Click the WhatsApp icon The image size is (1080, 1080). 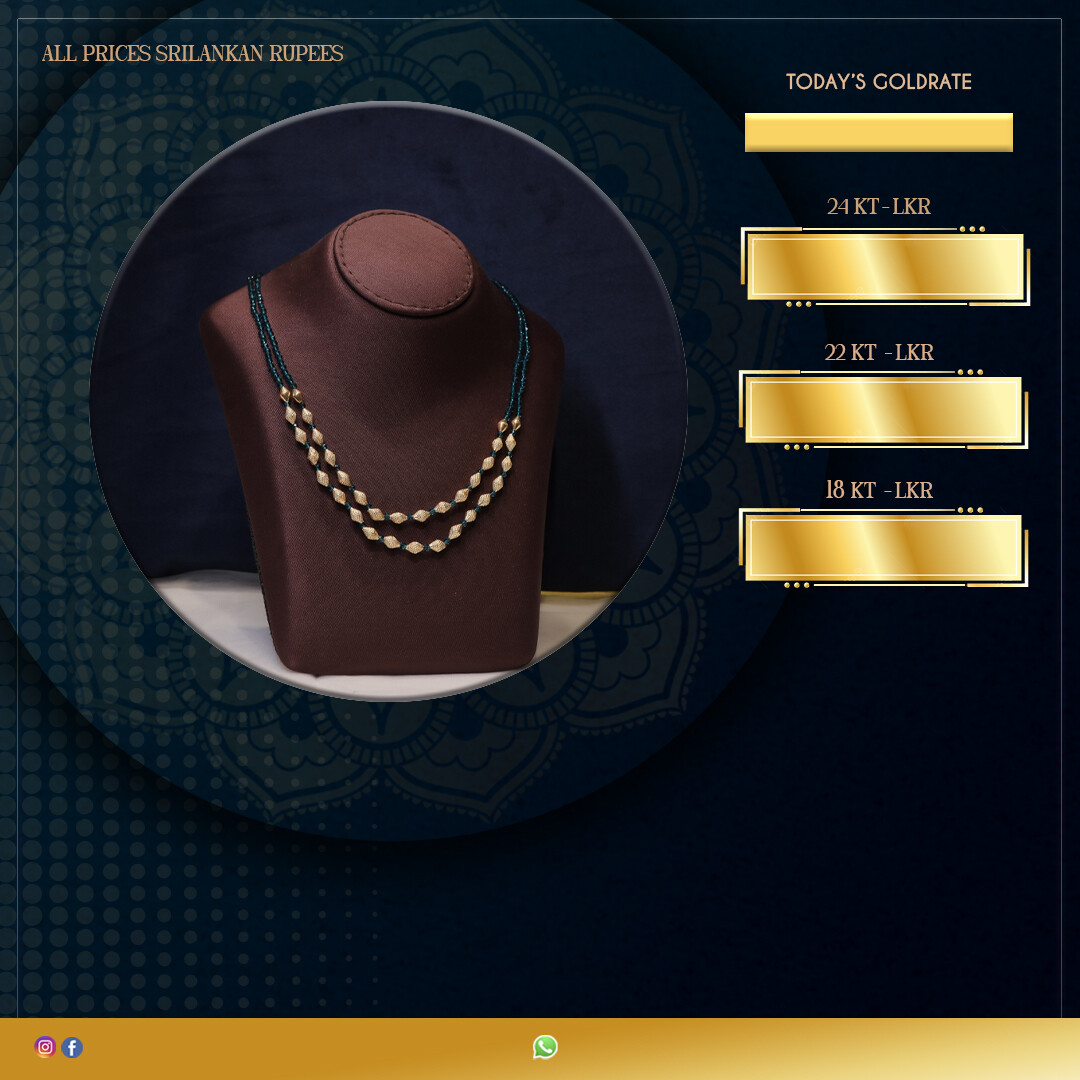tap(545, 1047)
